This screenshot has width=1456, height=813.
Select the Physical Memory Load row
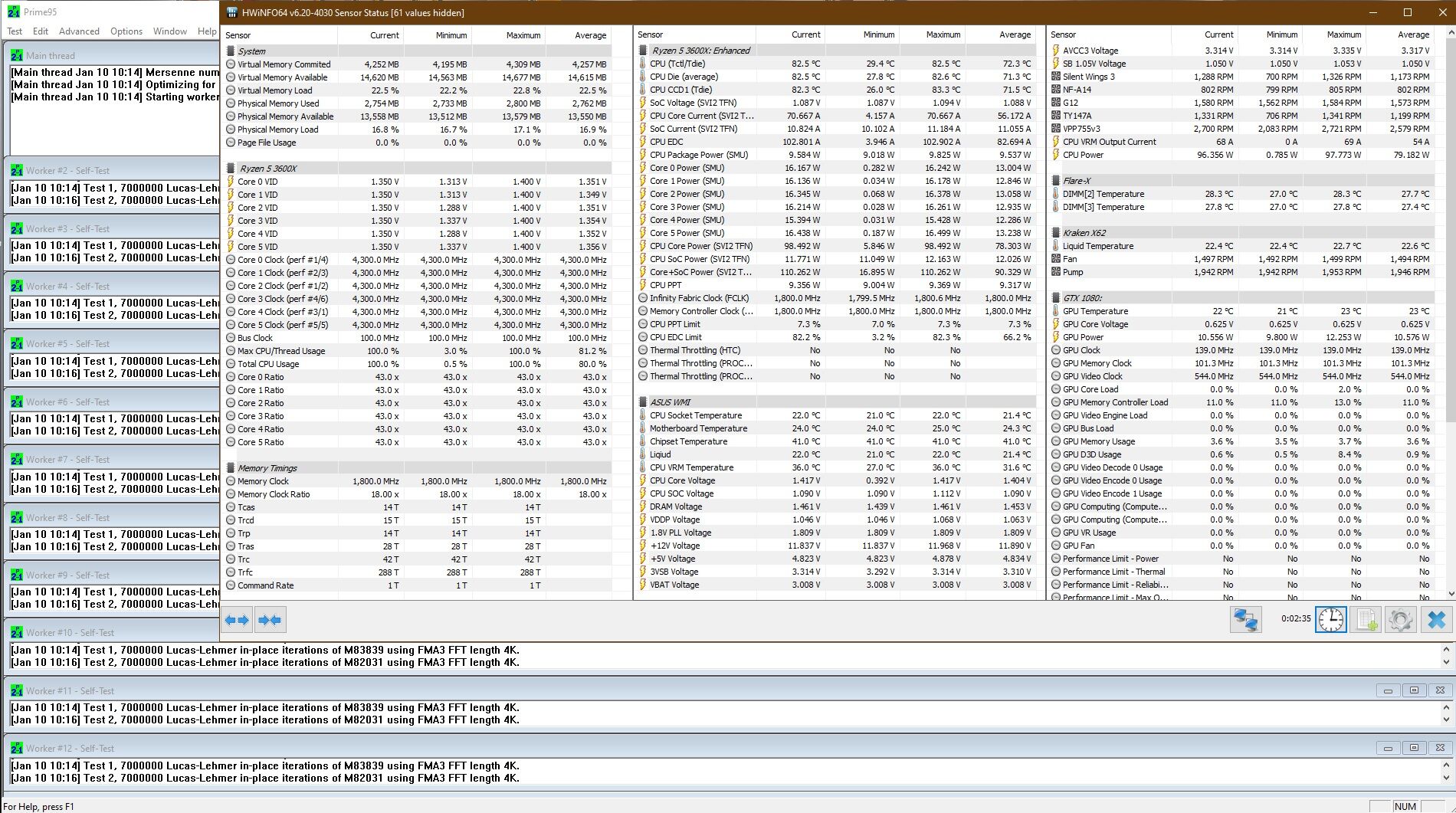coord(418,129)
